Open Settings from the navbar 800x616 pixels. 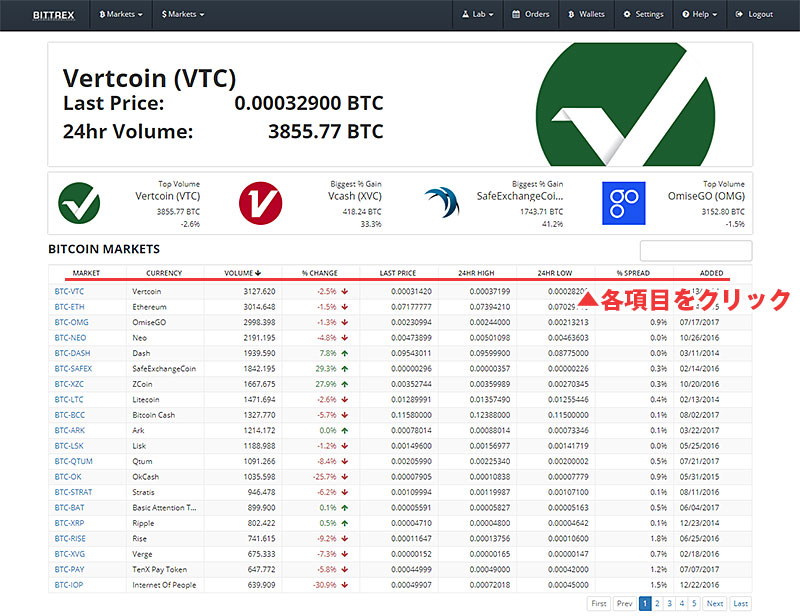pos(643,14)
